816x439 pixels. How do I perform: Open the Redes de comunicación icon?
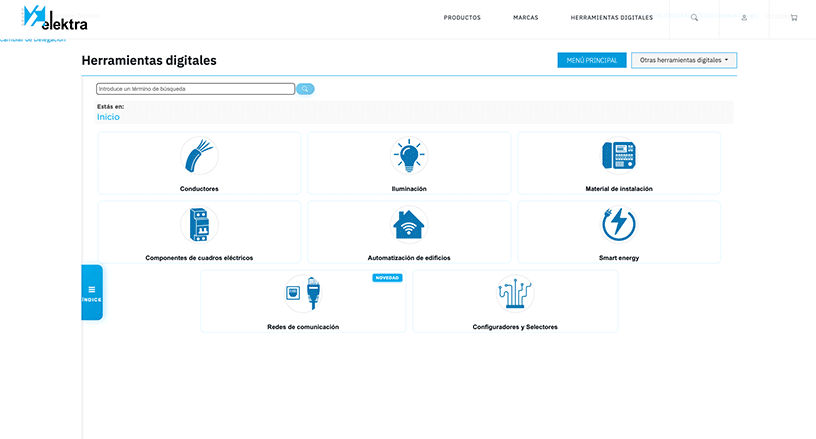tap(303, 294)
